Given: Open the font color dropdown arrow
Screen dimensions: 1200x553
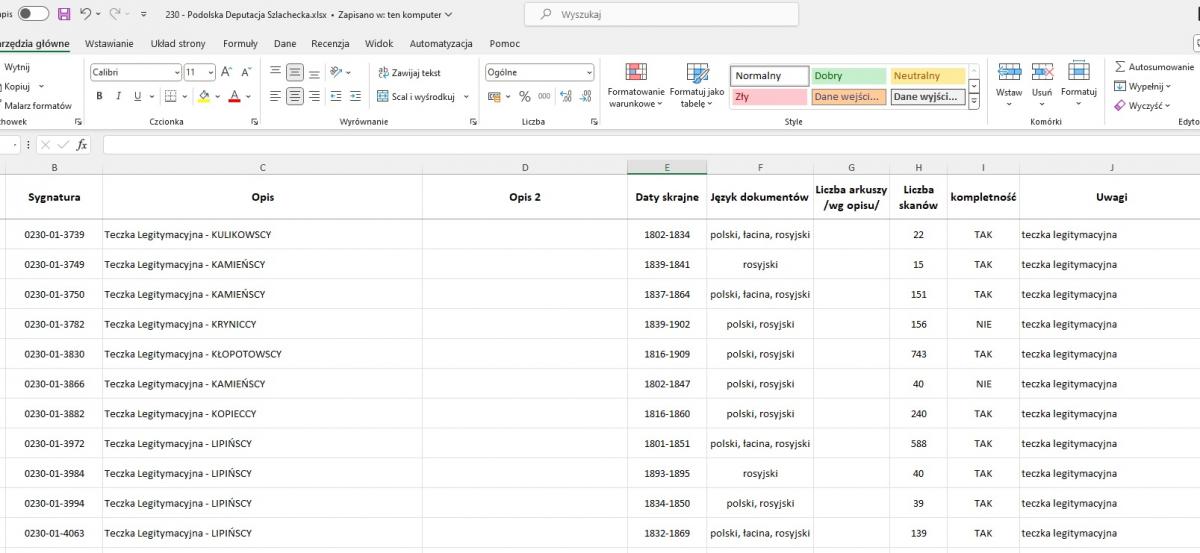Looking at the screenshot, I should tap(248, 97).
